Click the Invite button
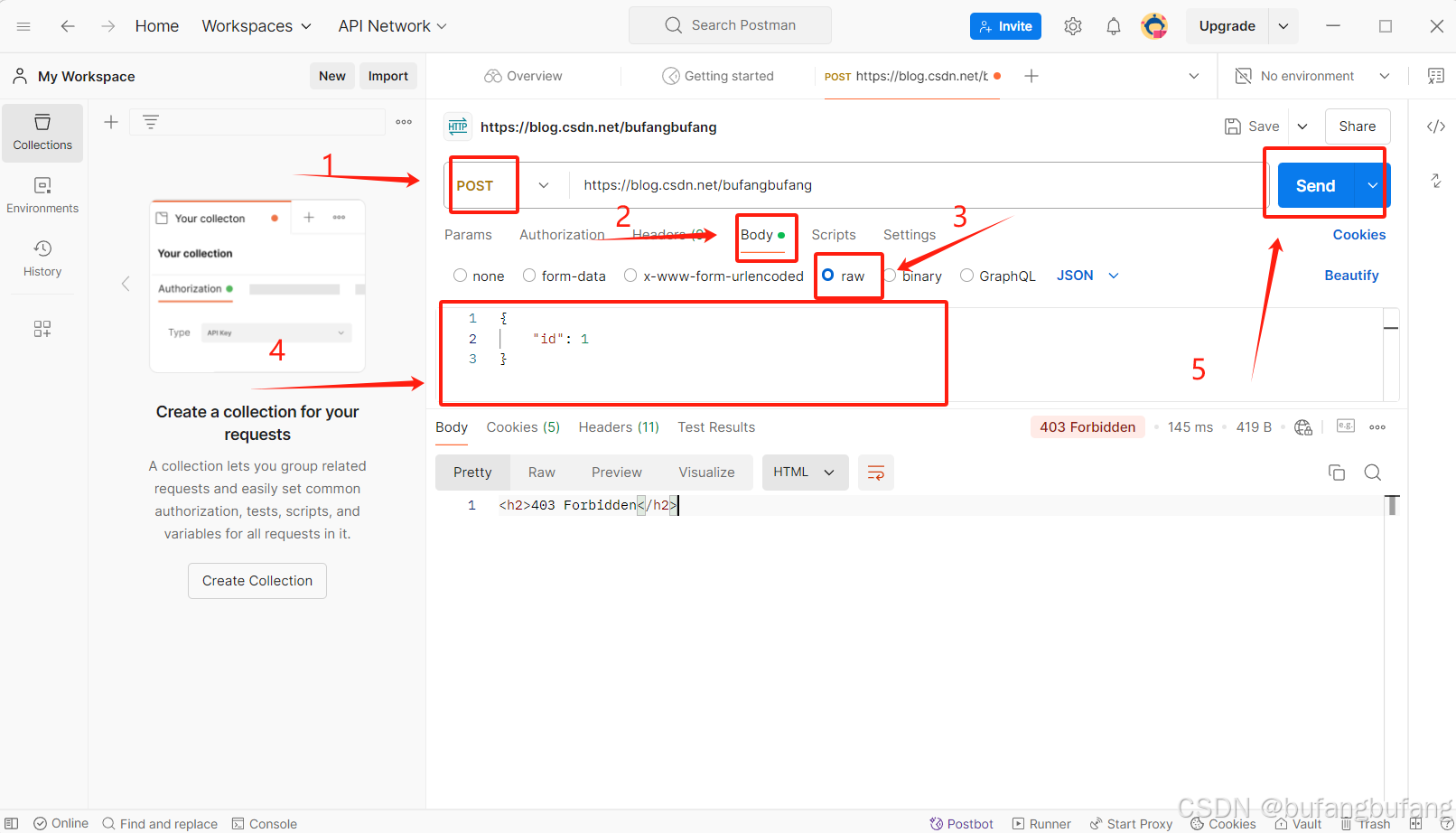 1005,26
